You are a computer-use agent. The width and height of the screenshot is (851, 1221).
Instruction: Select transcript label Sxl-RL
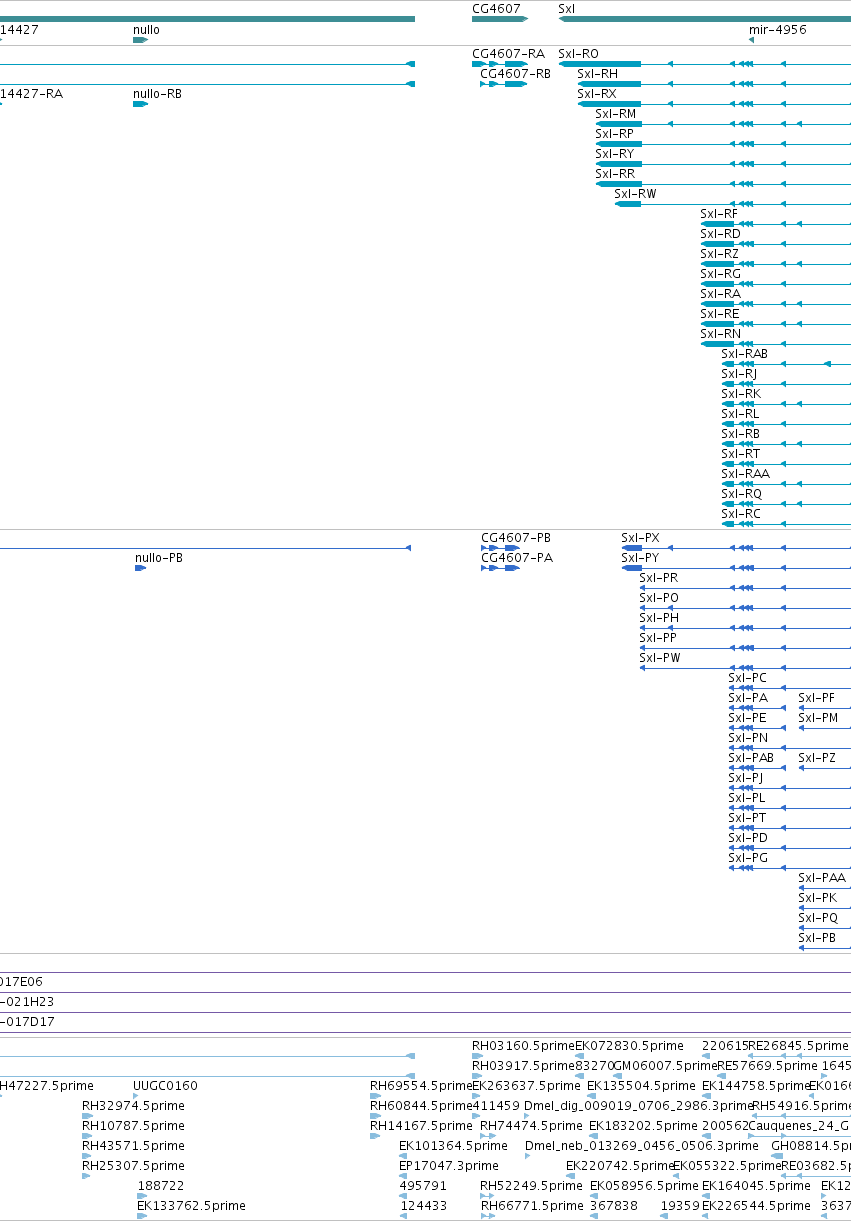[x=741, y=414]
